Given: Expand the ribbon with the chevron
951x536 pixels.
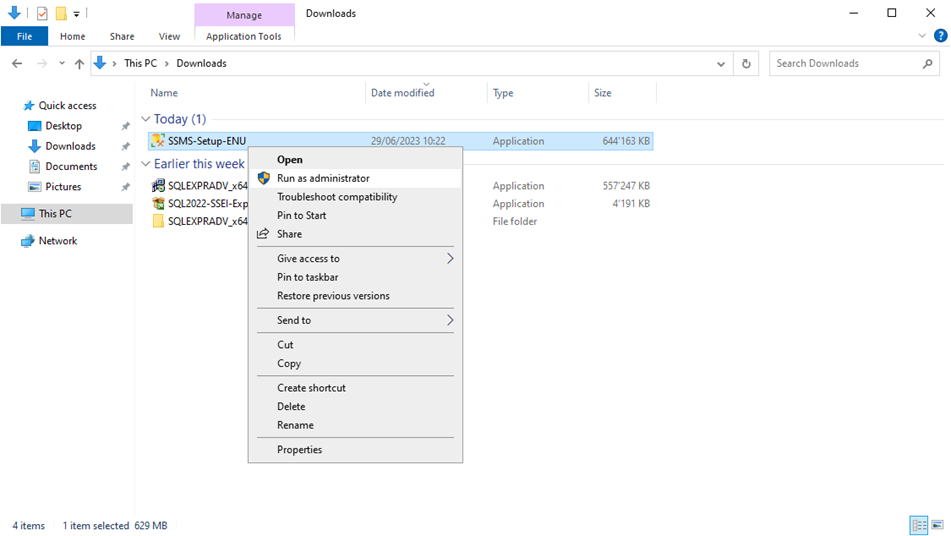Looking at the screenshot, I should [922, 36].
